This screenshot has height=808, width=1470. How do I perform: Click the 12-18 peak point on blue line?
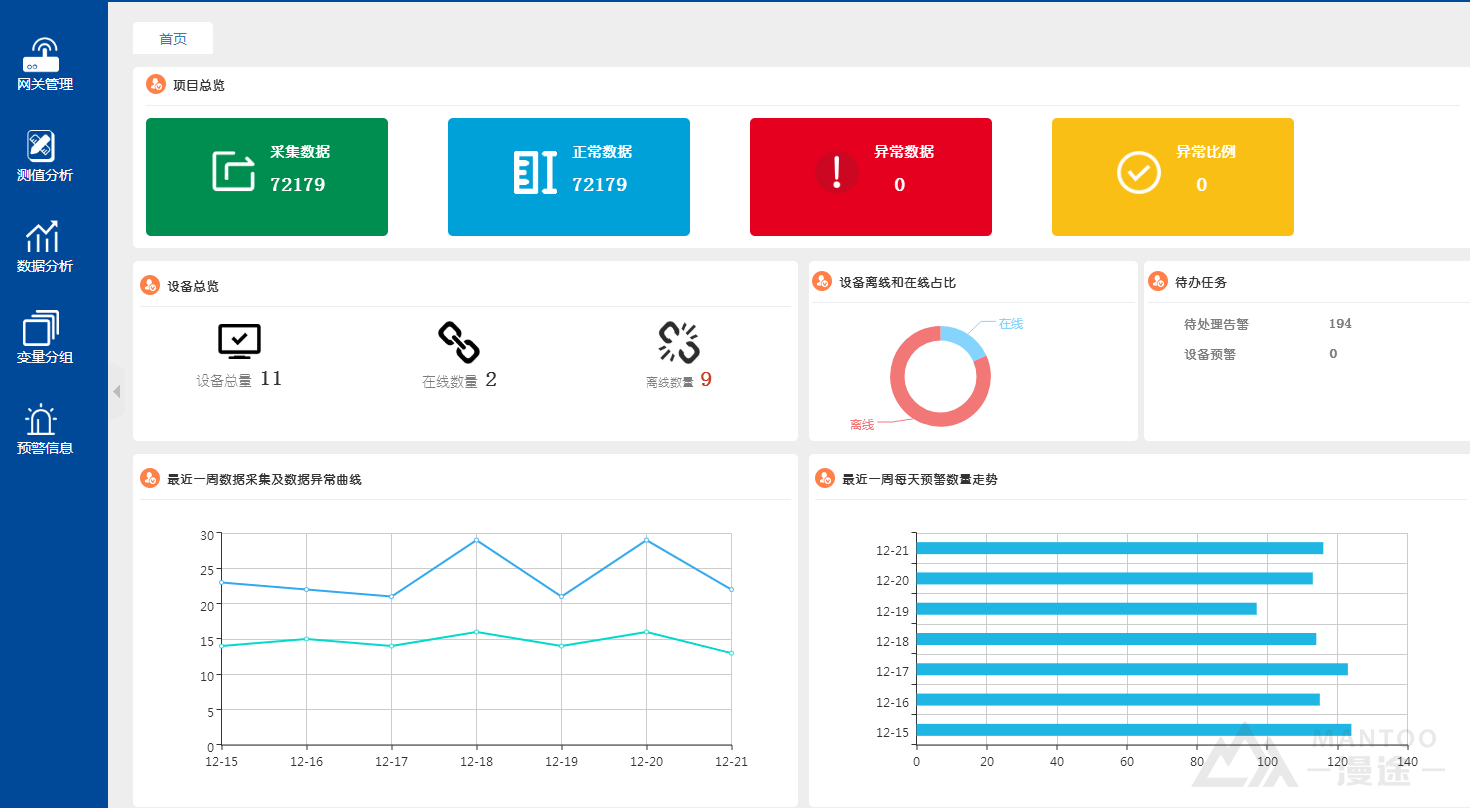pyautogui.click(x=476, y=540)
